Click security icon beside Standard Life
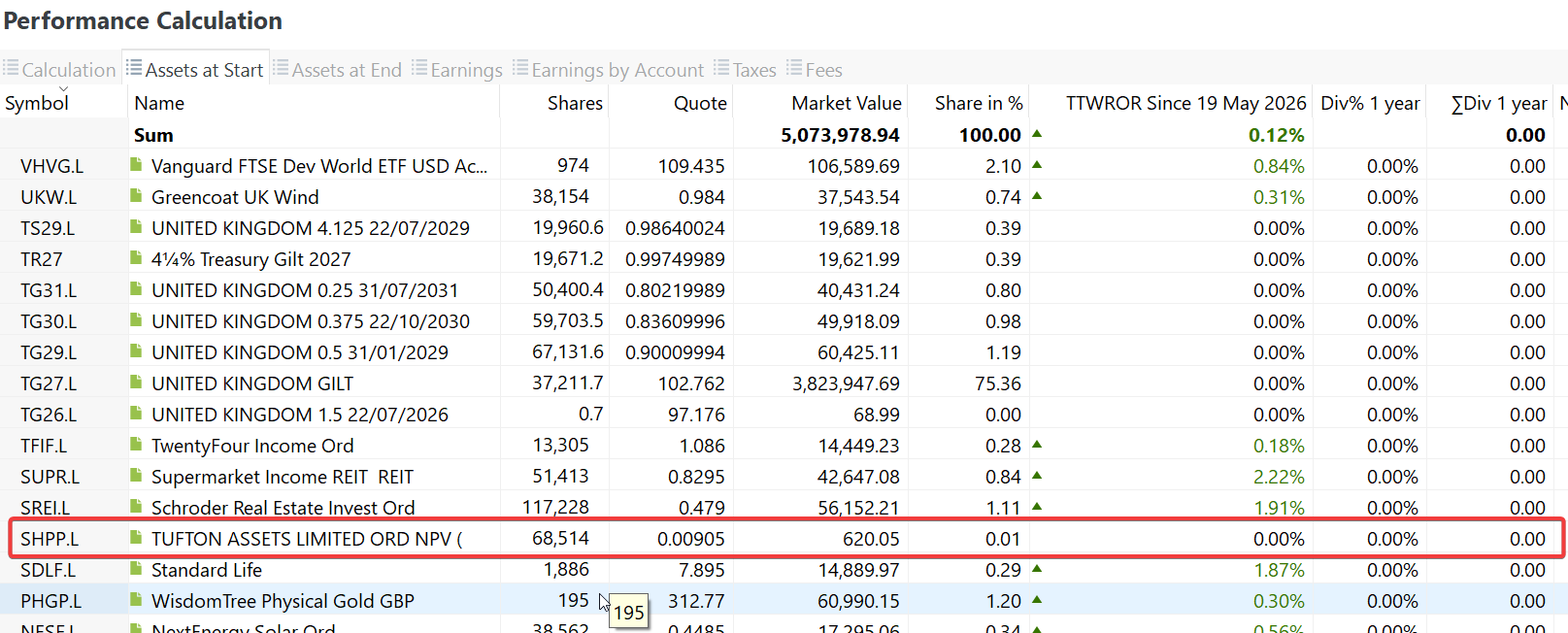 [x=137, y=569]
